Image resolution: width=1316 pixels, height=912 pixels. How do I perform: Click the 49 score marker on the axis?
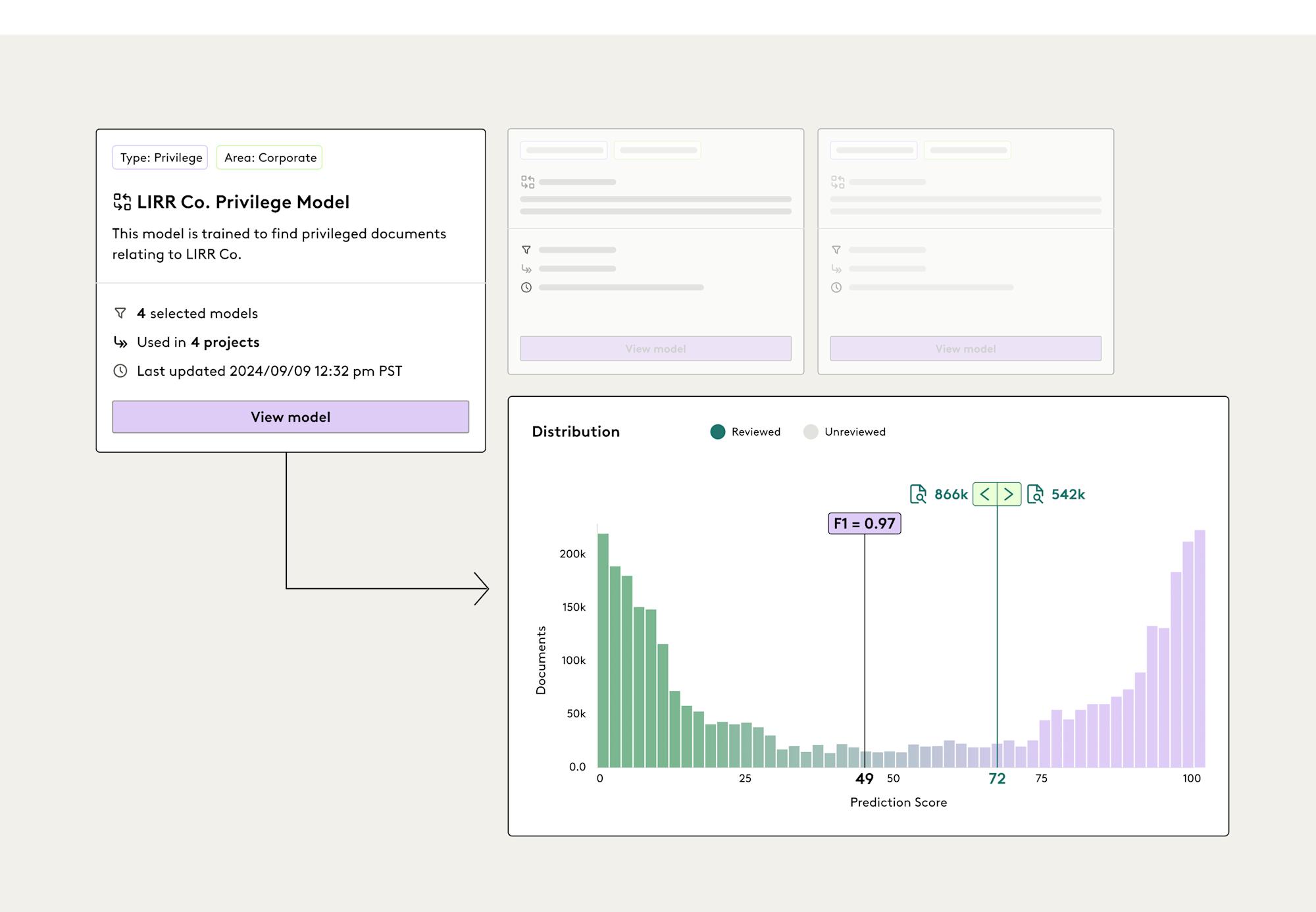point(865,778)
